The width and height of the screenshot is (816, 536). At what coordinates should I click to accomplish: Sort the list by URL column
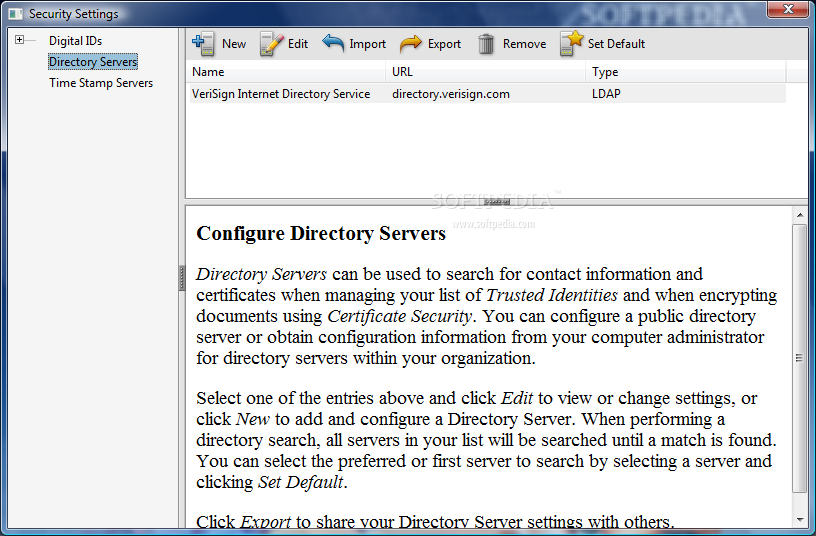coord(486,72)
